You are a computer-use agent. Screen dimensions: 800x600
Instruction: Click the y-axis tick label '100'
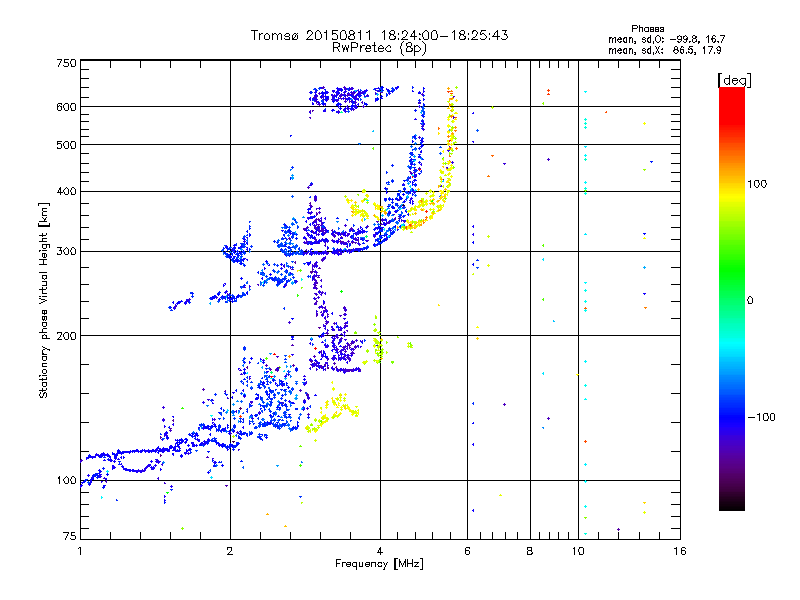click(67, 480)
